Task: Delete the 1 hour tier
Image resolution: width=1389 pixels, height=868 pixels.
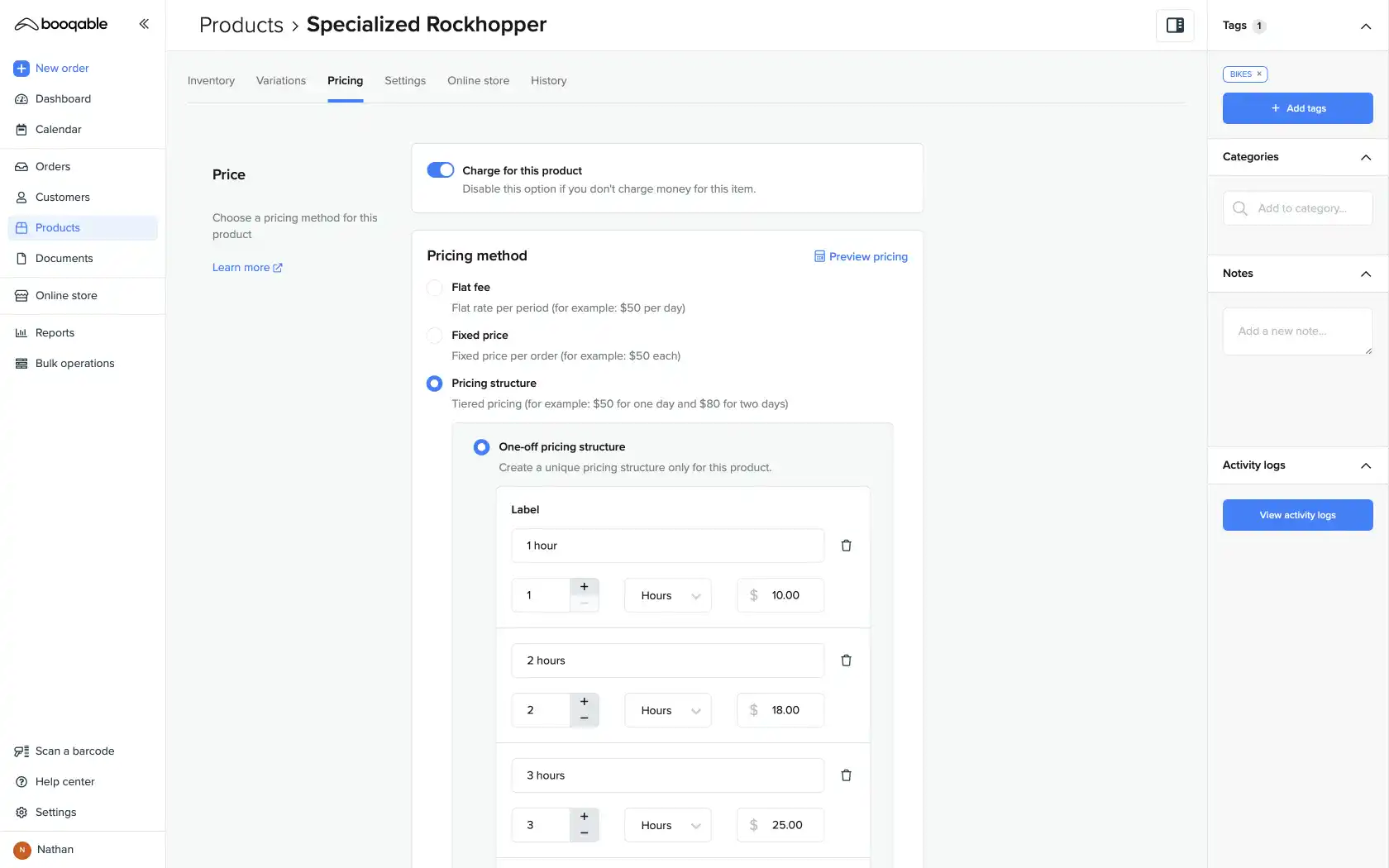Action: [846, 546]
